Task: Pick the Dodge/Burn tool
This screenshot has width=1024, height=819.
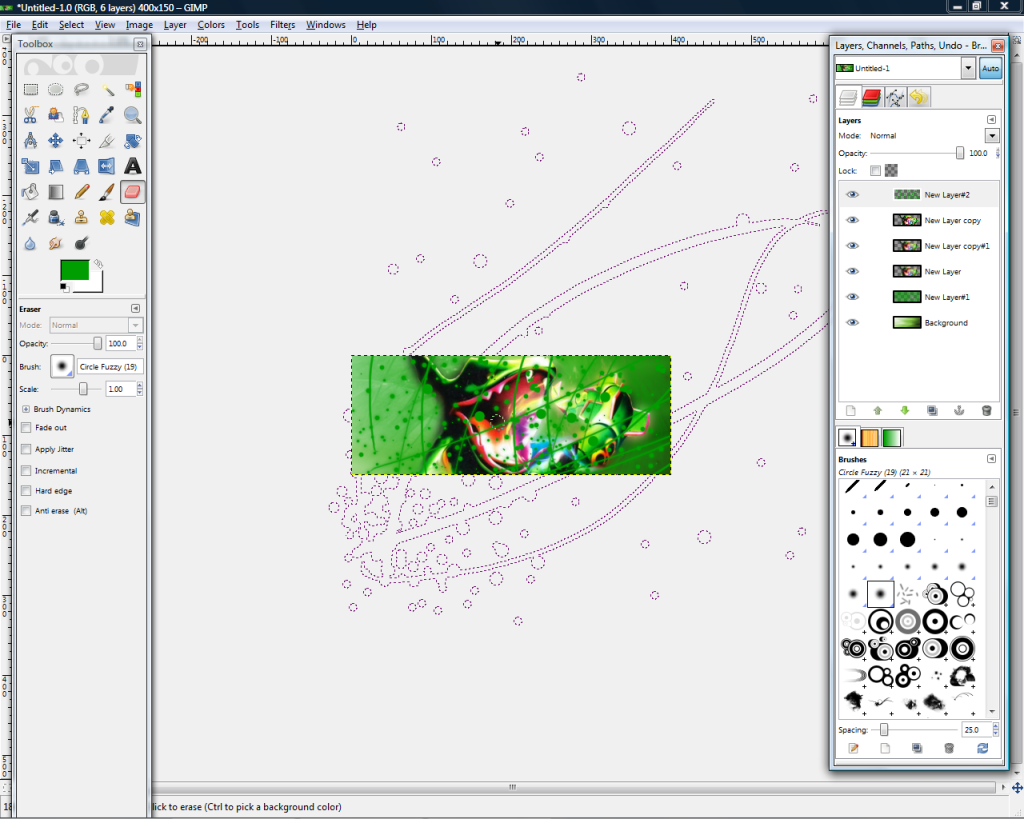Action: 81,243
